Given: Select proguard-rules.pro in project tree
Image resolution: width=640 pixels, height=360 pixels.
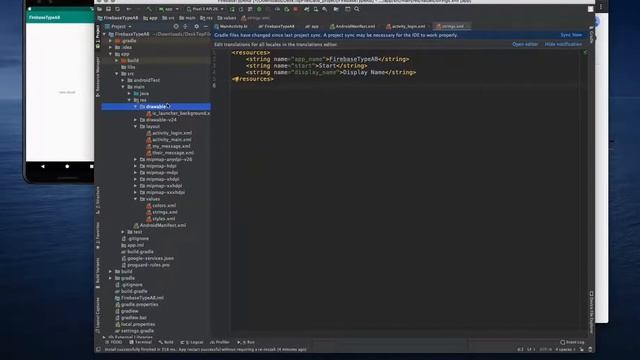Looking at the screenshot, I should (x=148, y=265).
